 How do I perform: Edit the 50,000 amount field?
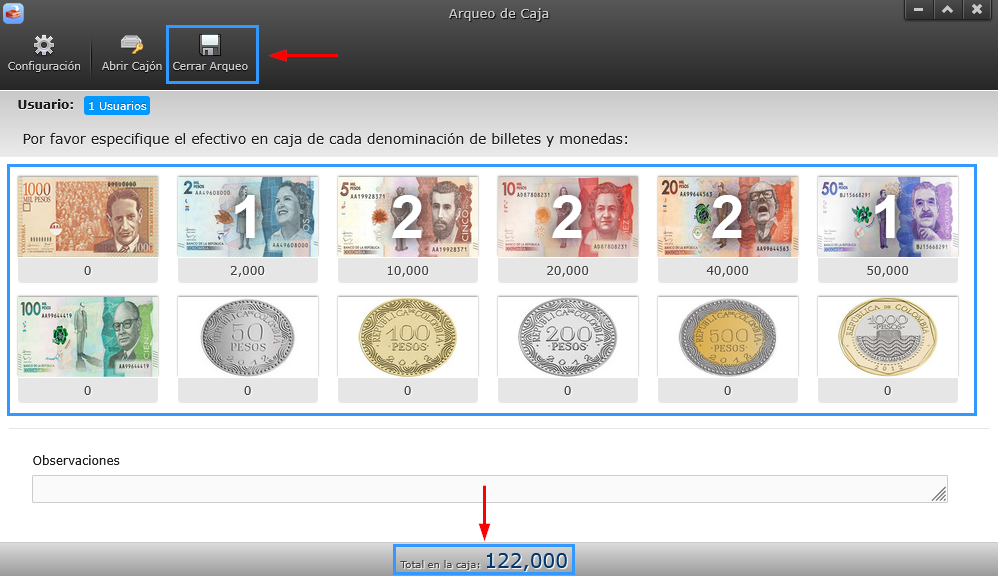pos(888,270)
